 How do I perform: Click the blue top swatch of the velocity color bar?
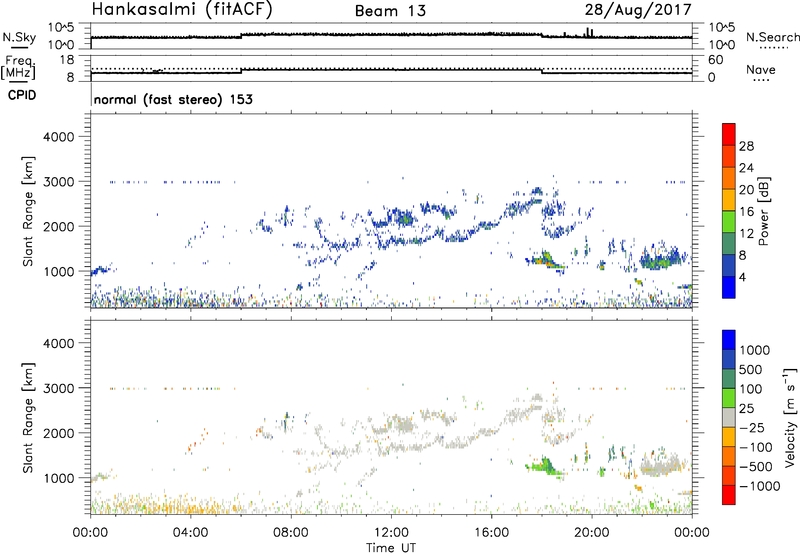[729, 340]
